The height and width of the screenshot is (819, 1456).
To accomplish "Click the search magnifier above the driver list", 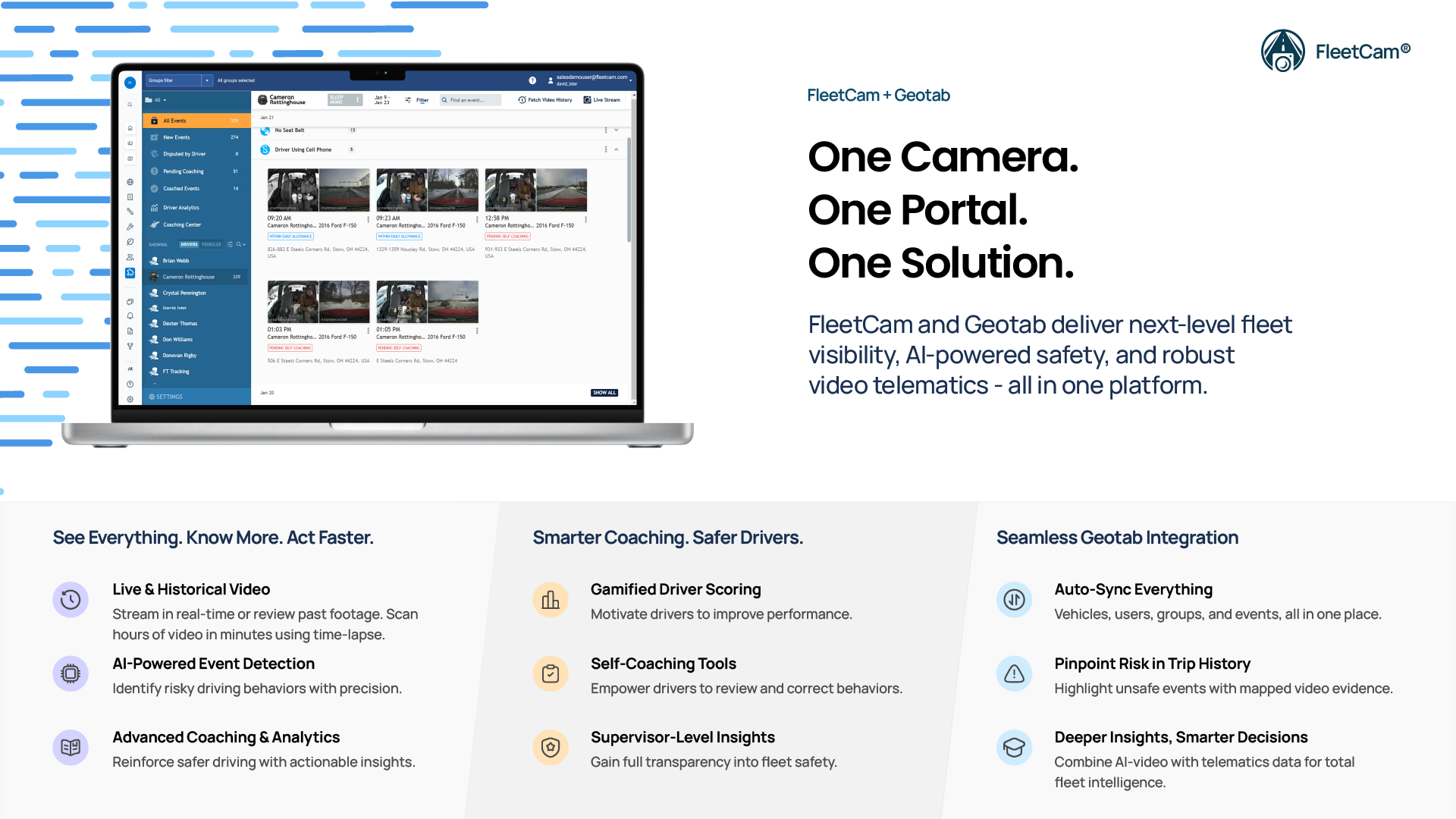I will pos(238,244).
